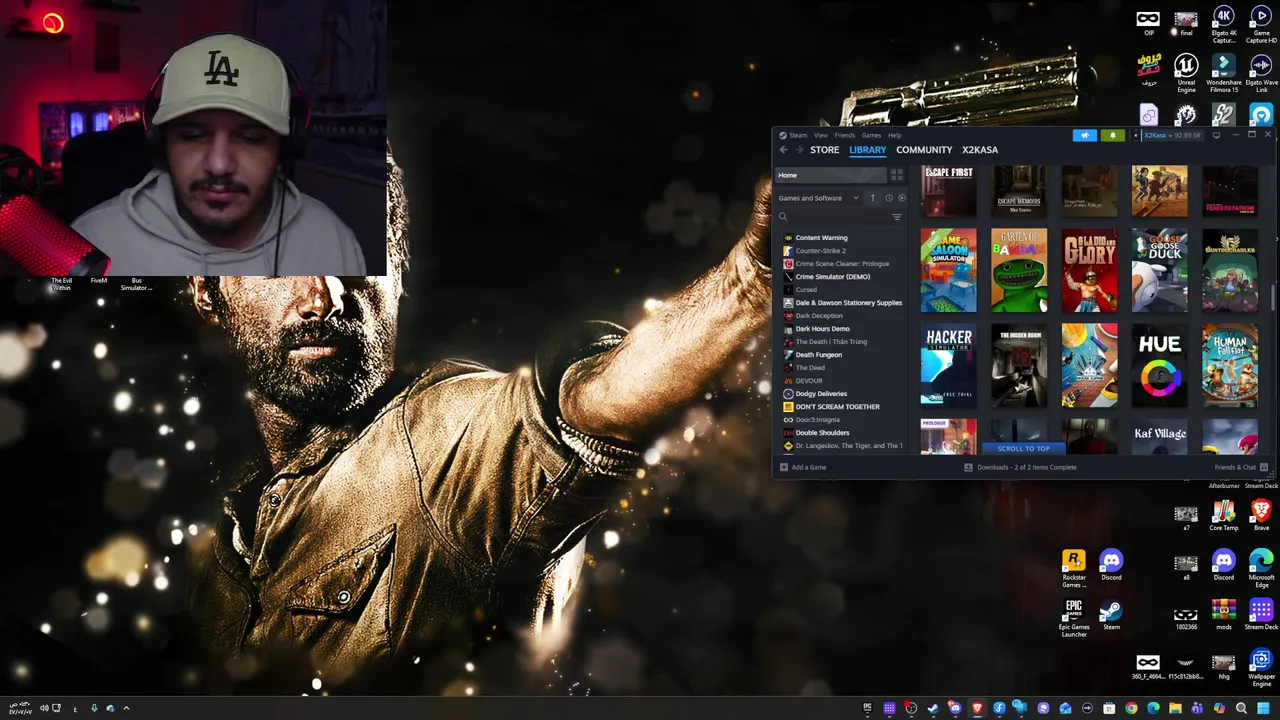Open Wondershare Filmora 15 desktop shortcut
Screen dimensions: 1280x720
1223,74
